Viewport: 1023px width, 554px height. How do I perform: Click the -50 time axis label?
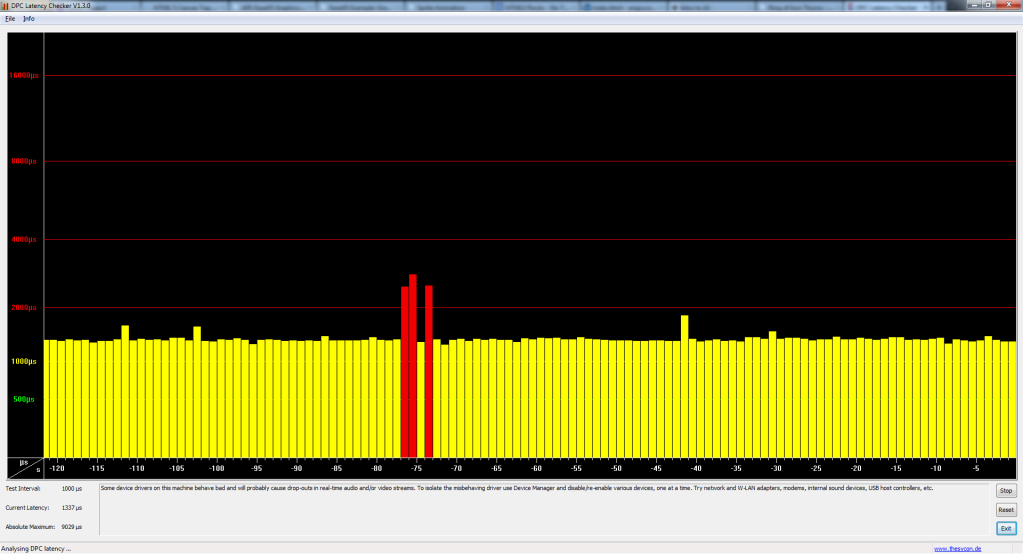(x=616, y=469)
